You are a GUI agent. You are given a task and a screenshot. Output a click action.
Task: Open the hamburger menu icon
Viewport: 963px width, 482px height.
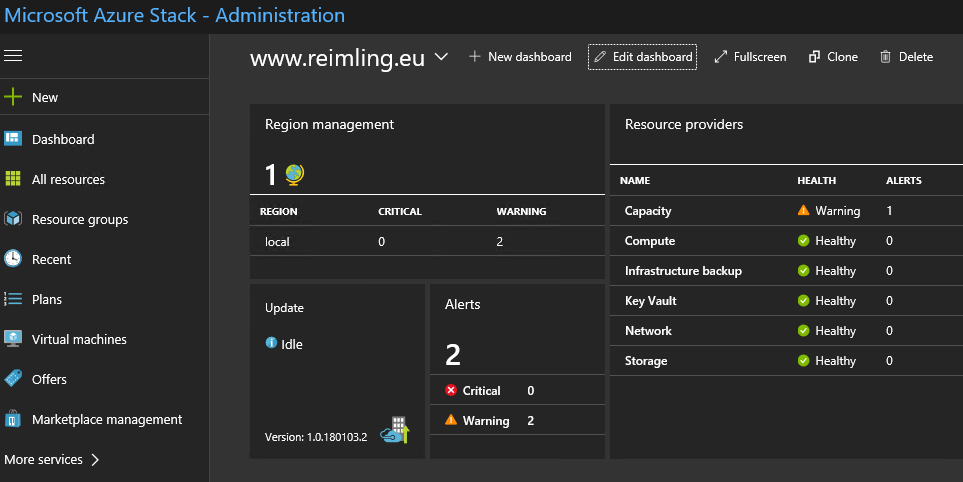click(13, 56)
